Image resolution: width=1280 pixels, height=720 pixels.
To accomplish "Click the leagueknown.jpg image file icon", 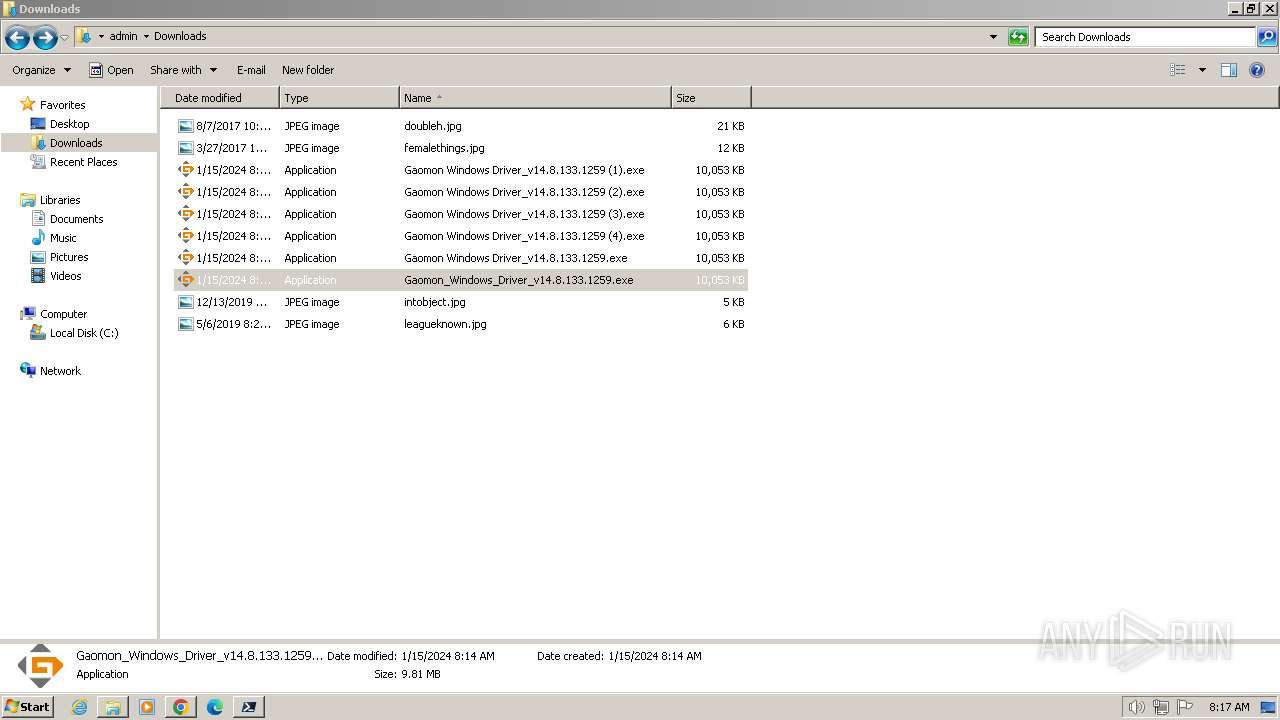I will [x=185, y=324].
